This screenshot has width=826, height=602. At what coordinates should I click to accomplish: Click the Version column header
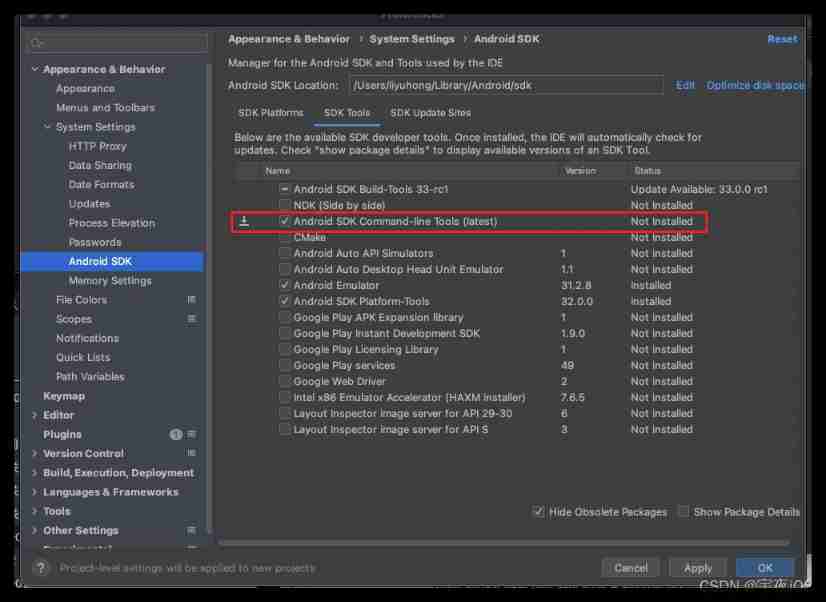click(580, 171)
